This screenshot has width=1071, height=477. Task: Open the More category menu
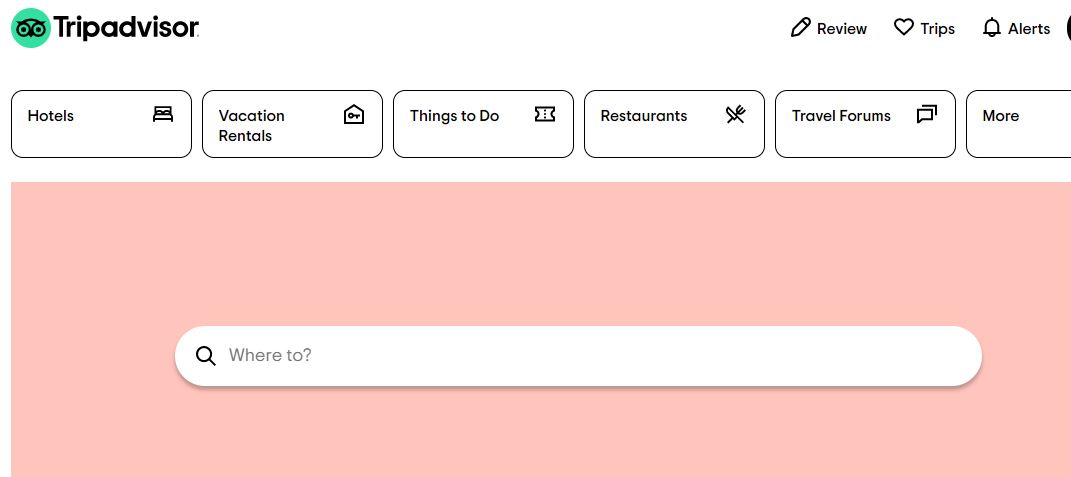(1018, 124)
